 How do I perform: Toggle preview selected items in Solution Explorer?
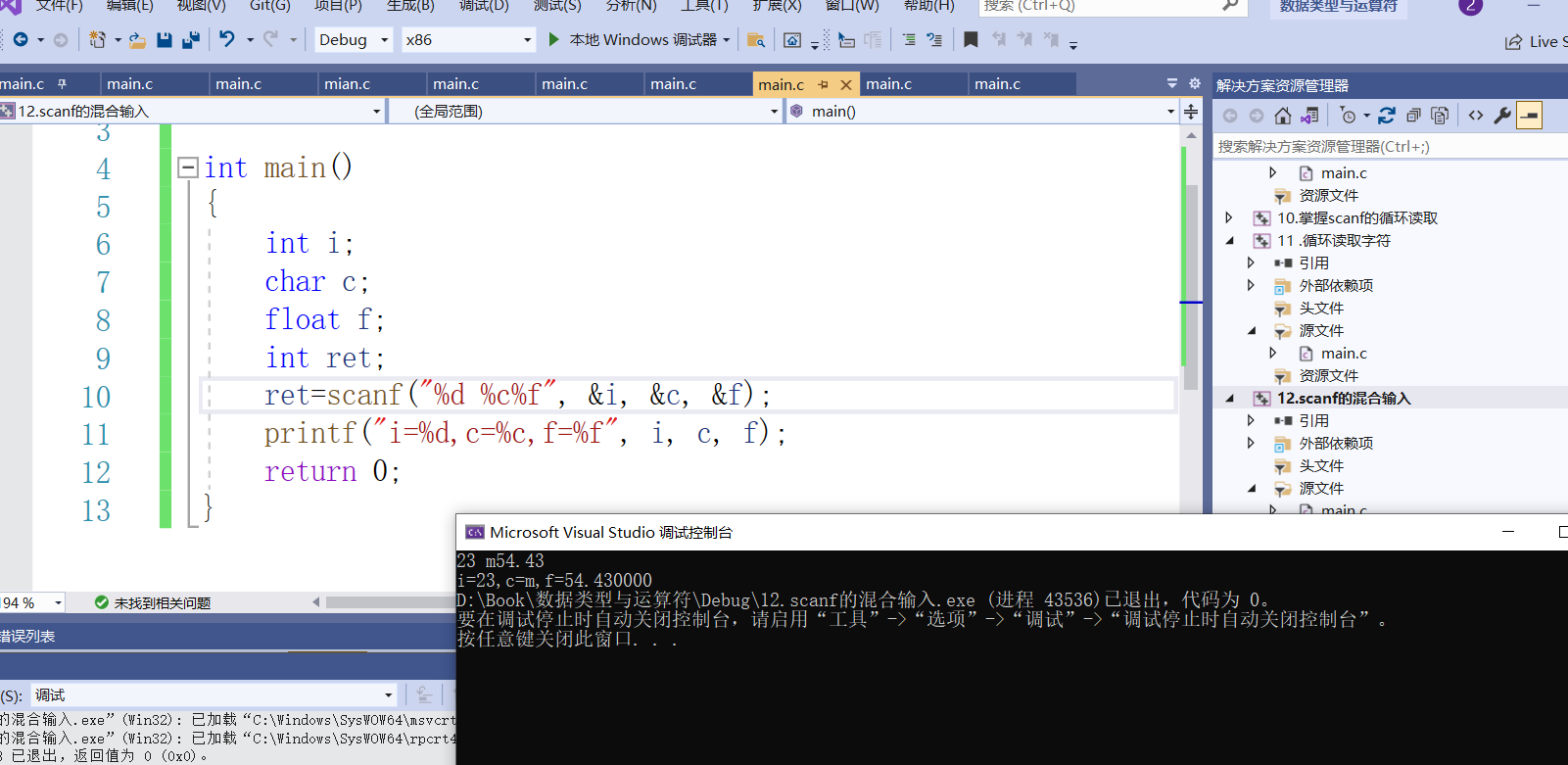tap(1529, 116)
